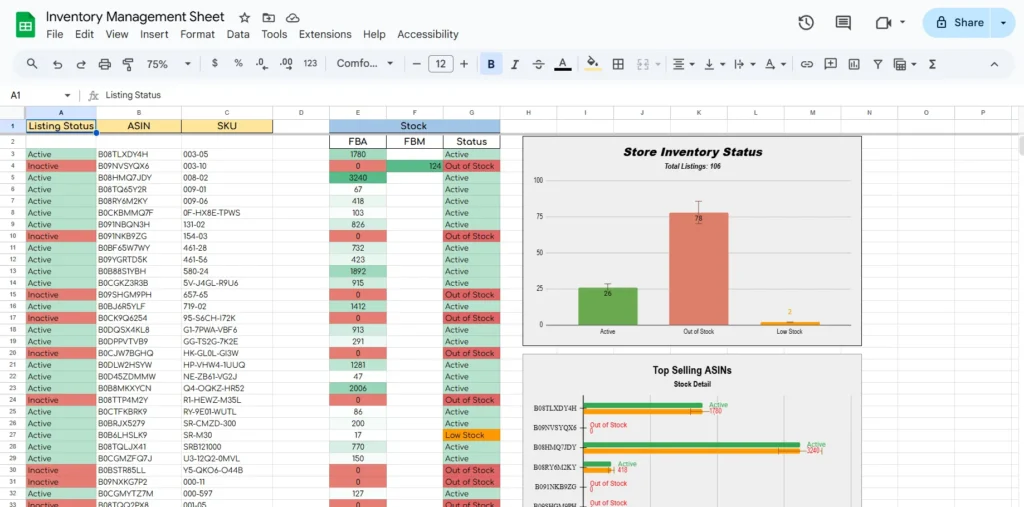
Task: Click the print icon in toolbar
Action: (x=105, y=64)
